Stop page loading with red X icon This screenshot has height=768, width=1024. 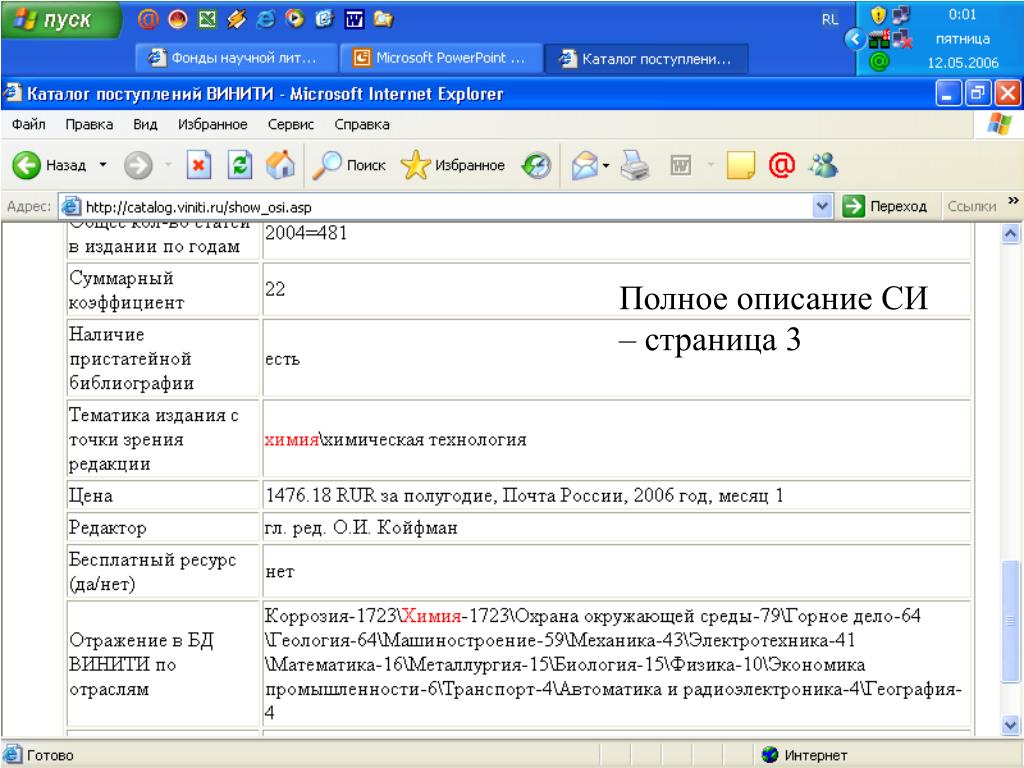pyautogui.click(x=199, y=165)
